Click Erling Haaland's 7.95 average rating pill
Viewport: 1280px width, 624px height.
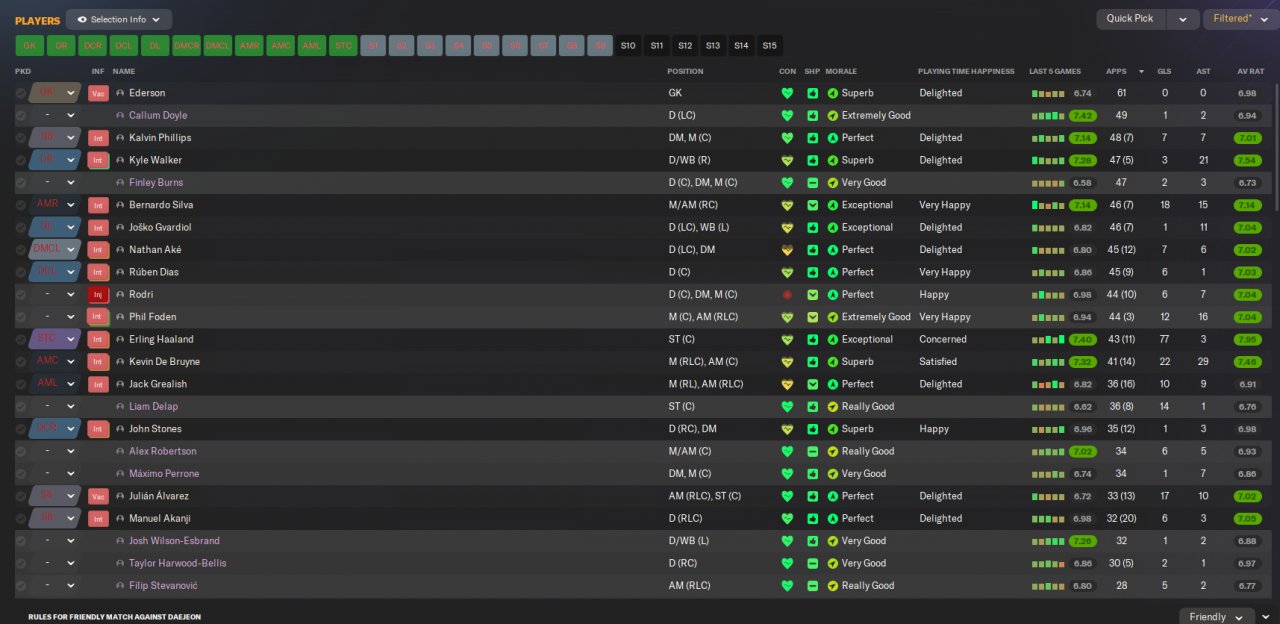[x=1247, y=339]
